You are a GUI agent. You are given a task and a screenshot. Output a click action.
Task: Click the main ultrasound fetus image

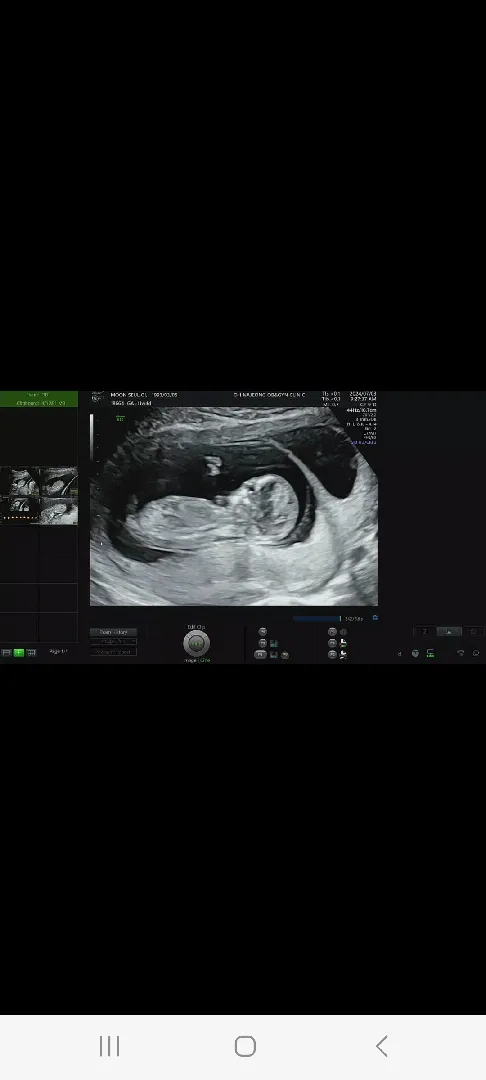[x=234, y=506]
